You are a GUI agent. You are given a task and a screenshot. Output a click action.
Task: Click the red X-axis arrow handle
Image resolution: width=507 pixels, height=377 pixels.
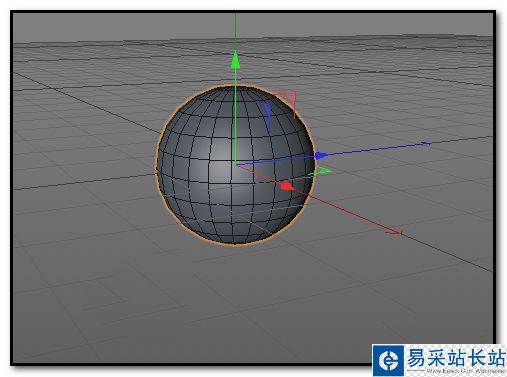point(287,186)
